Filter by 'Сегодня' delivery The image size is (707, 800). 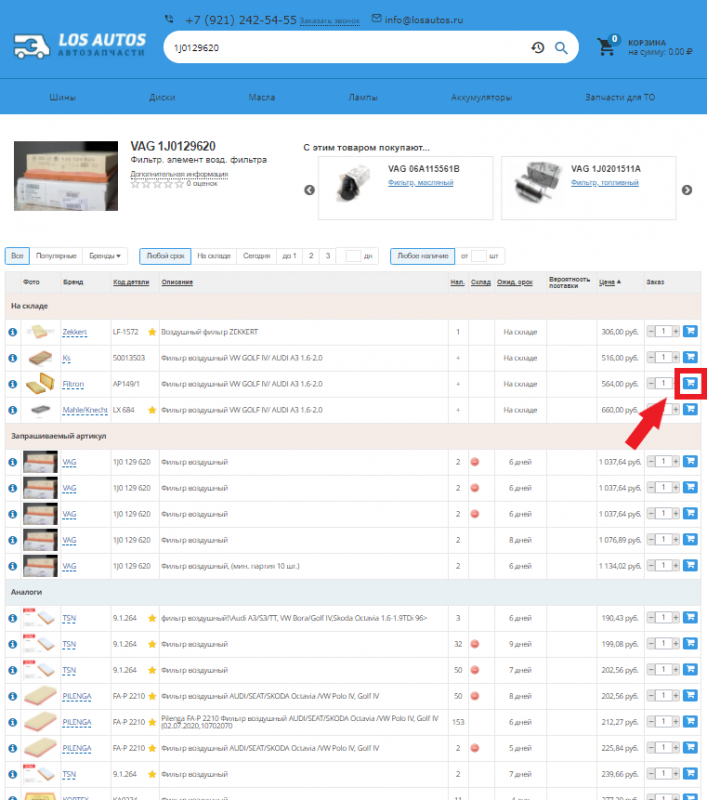tap(257, 256)
